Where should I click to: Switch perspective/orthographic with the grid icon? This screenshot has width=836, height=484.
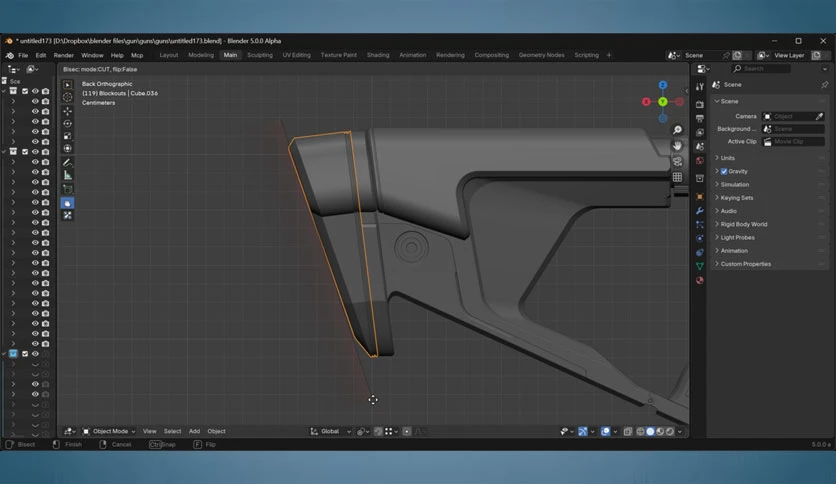[677, 177]
